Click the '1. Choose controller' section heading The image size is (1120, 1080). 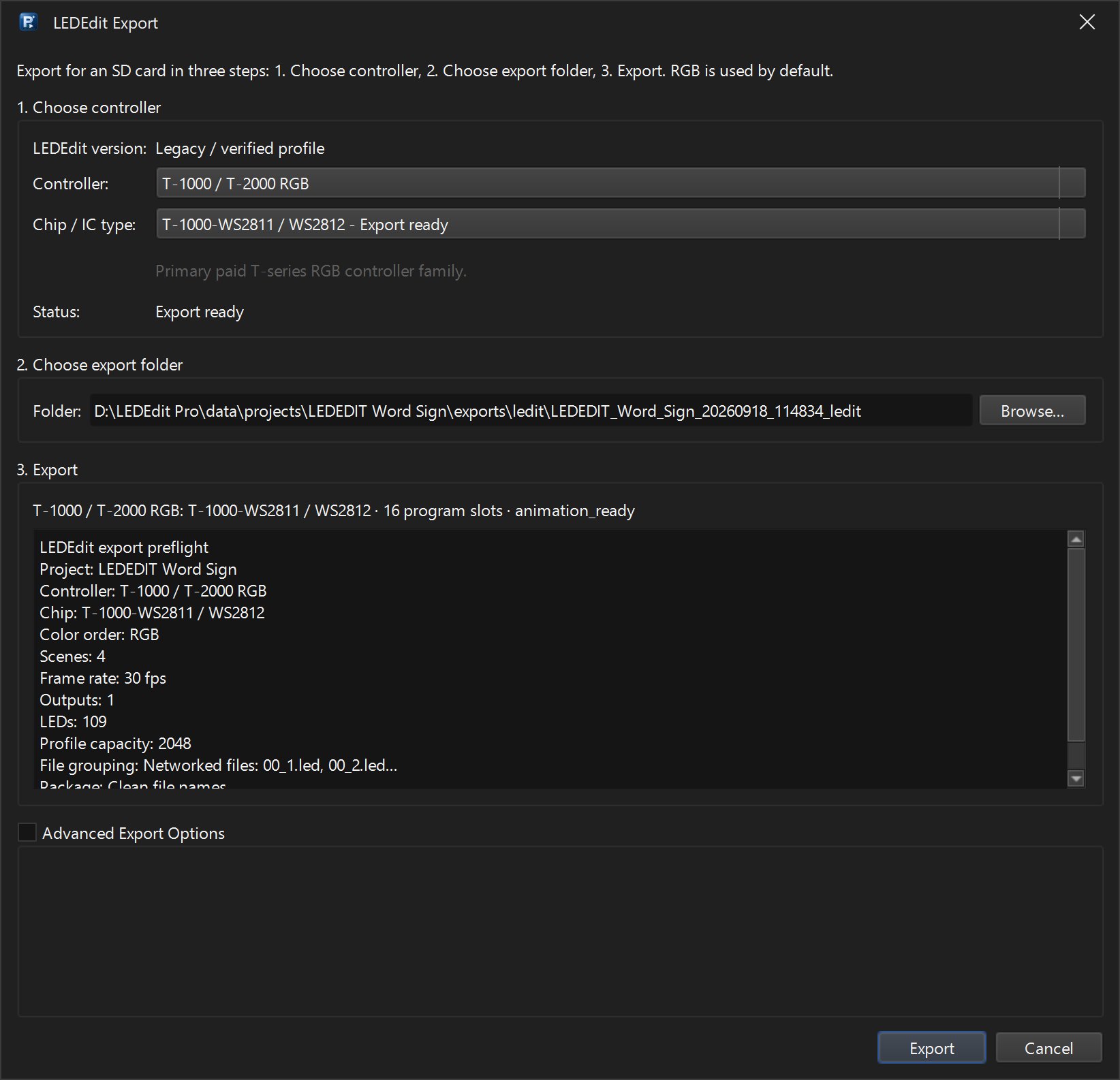click(89, 108)
